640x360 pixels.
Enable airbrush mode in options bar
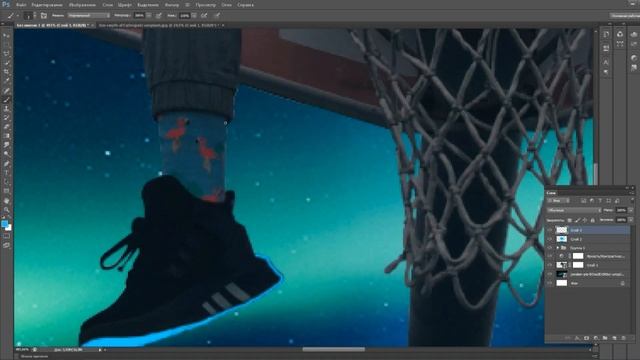coord(204,16)
